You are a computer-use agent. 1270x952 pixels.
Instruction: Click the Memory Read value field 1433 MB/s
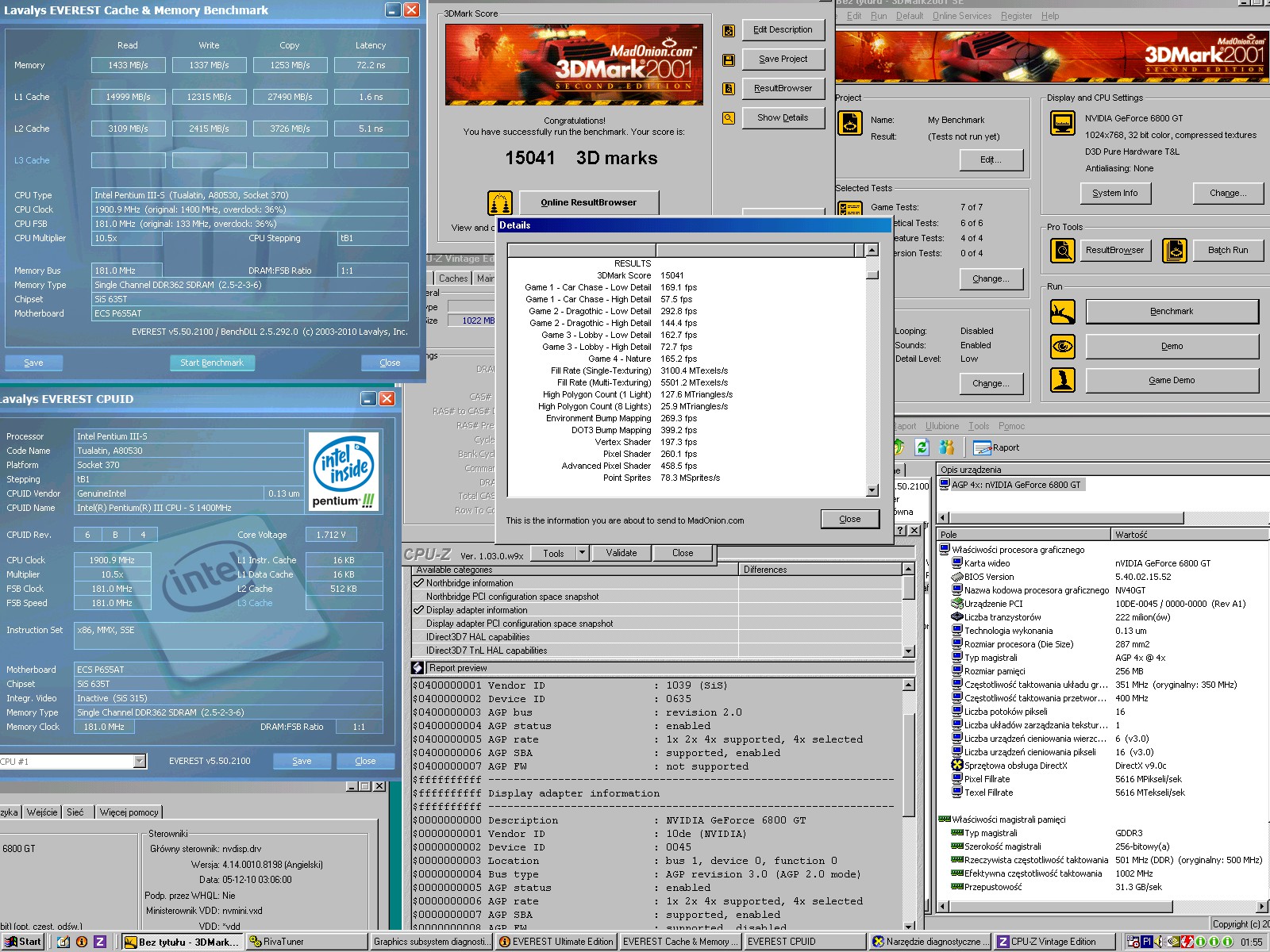pos(129,65)
